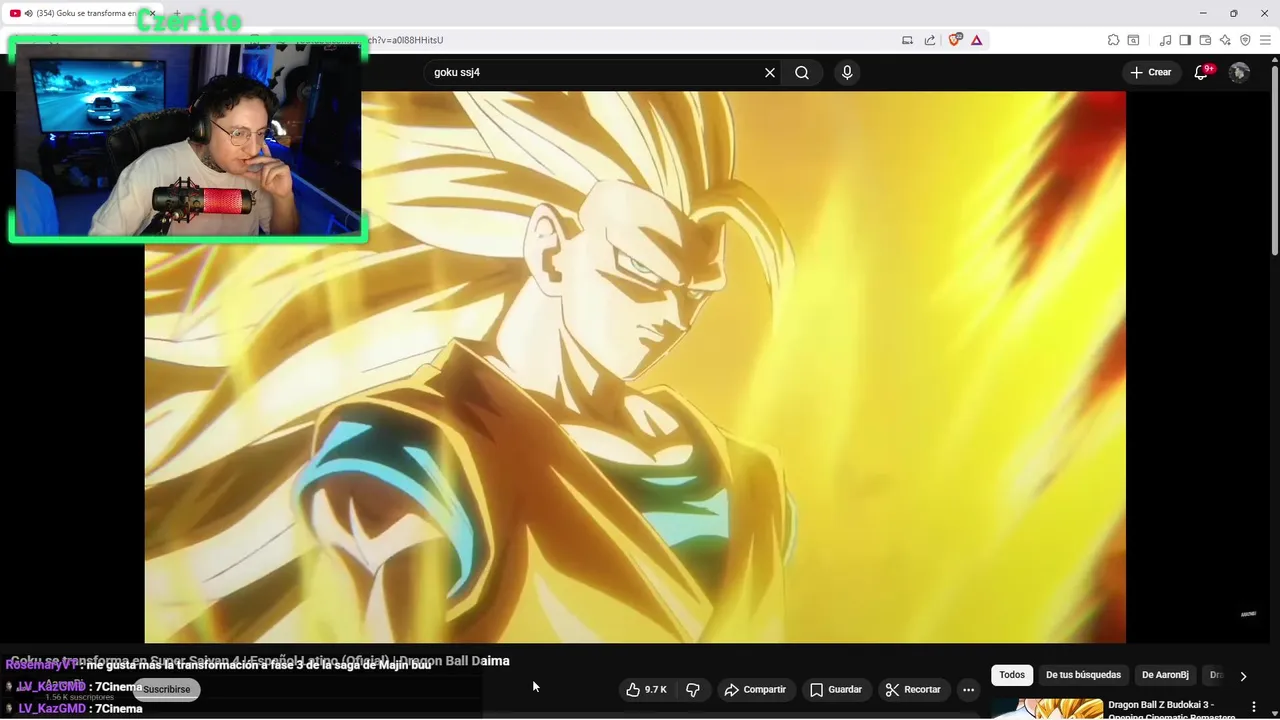The height and width of the screenshot is (720, 1280).
Task: Open the Crear upload menu
Action: pyautogui.click(x=1151, y=72)
